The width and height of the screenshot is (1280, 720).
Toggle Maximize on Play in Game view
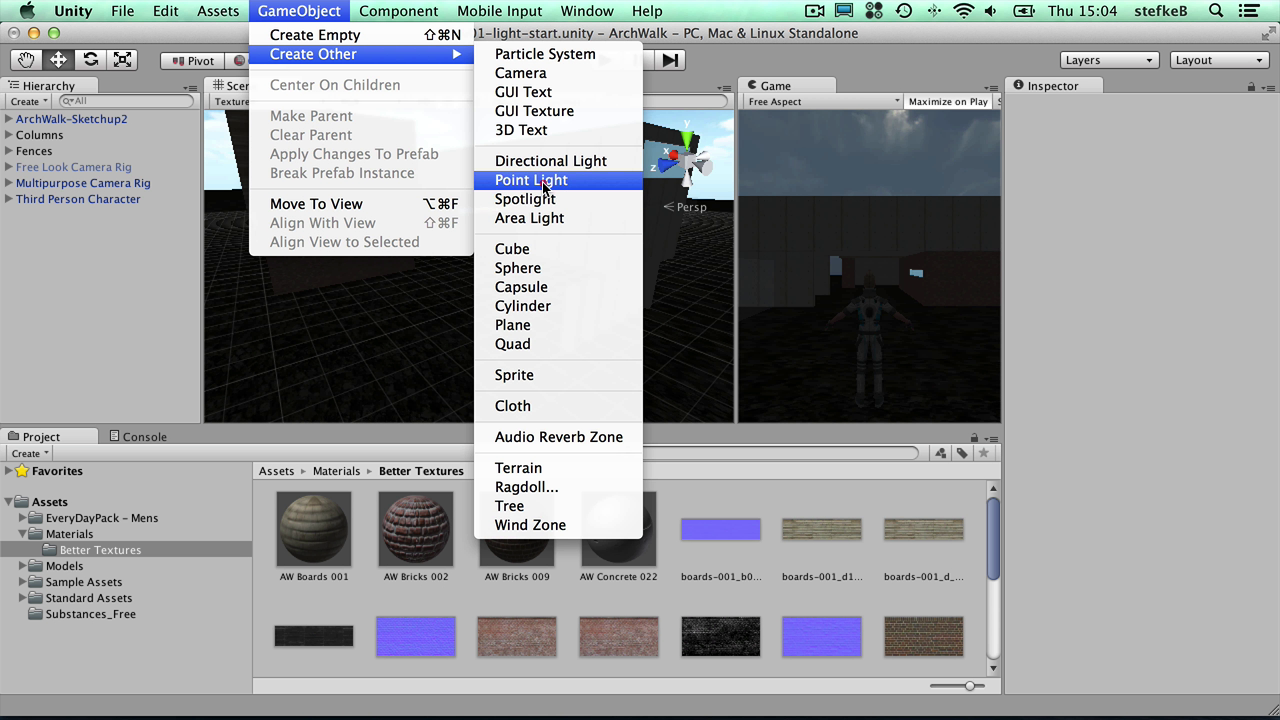[948, 101]
